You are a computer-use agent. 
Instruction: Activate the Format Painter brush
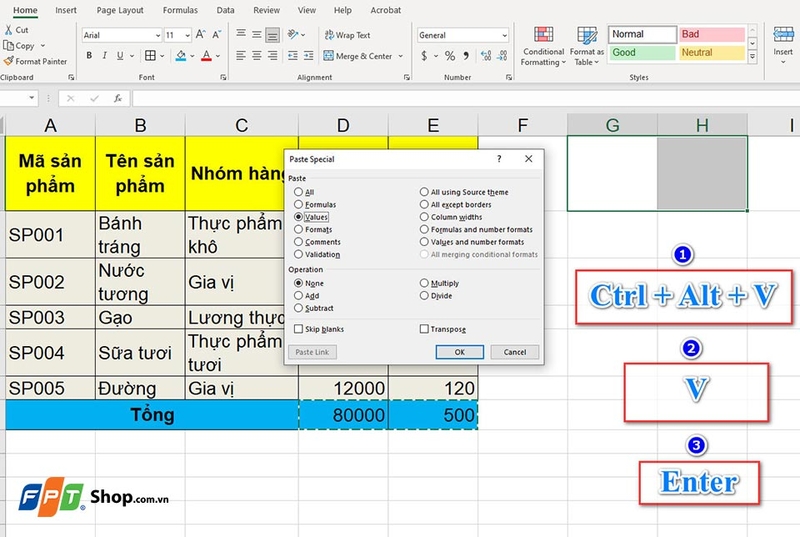[8, 61]
